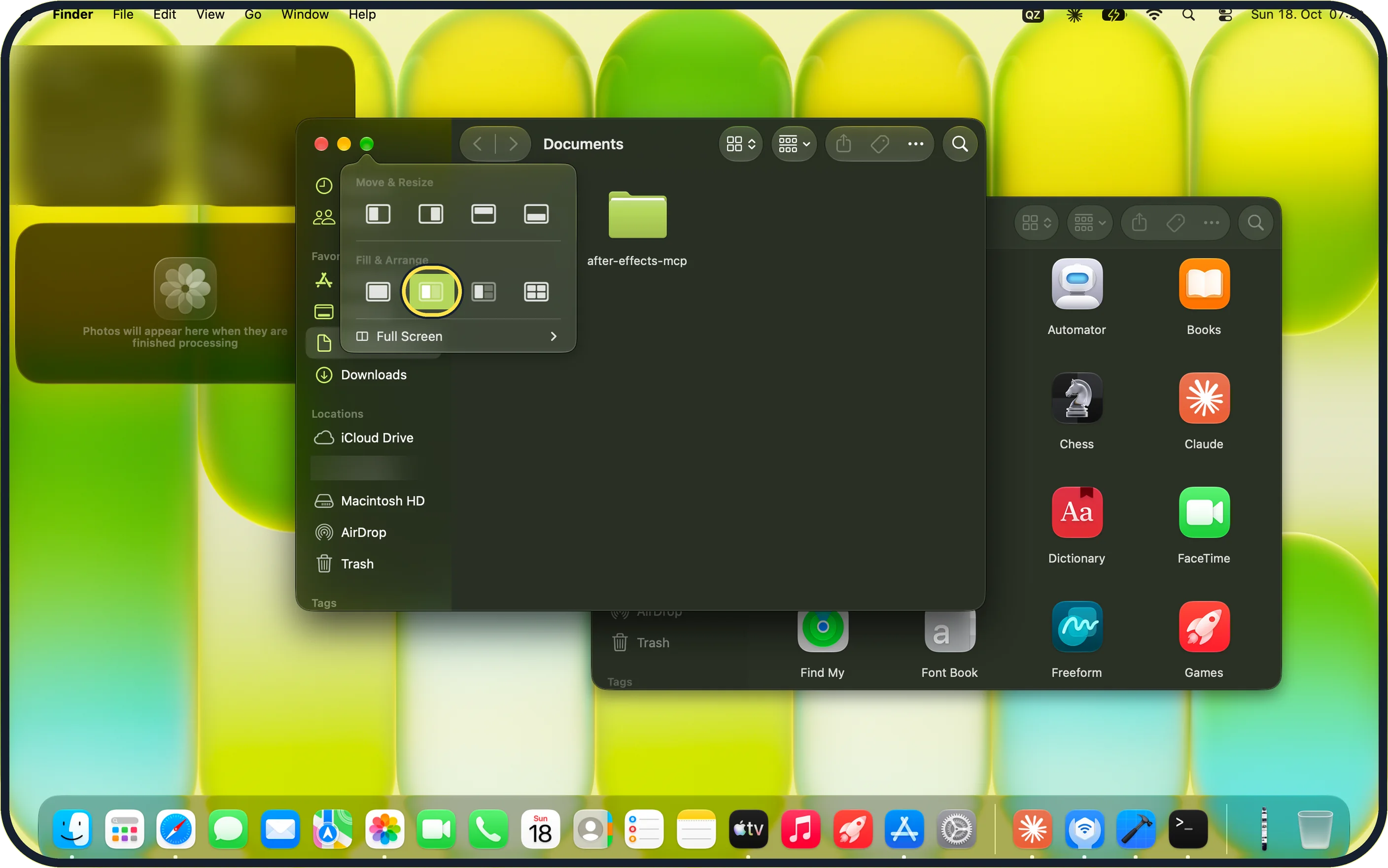Image resolution: width=1388 pixels, height=868 pixels.
Task: Select highlighted left & right arrange icon
Action: pos(431,292)
